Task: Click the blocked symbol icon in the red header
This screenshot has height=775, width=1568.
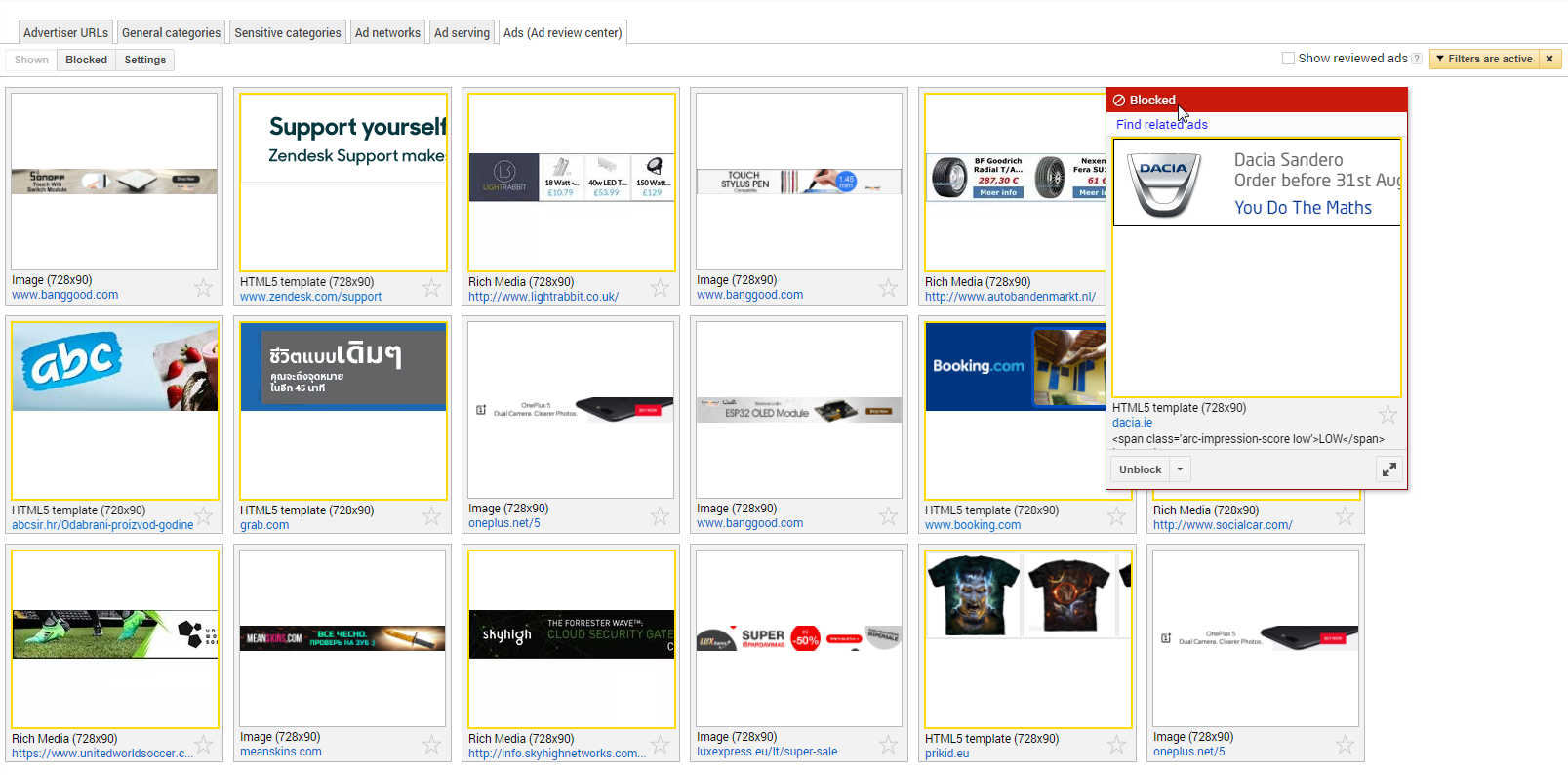Action: pos(1119,100)
